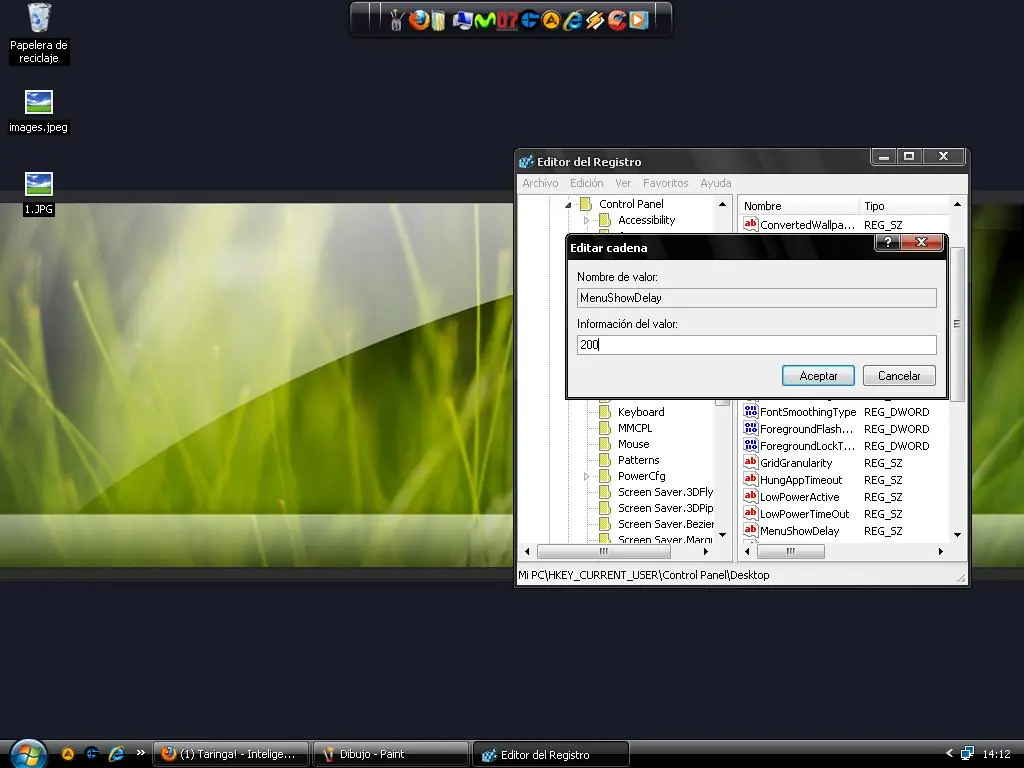Sort values by the Tipo column header
The height and width of the screenshot is (768, 1024).
pyautogui.click(x=903, y=206)
